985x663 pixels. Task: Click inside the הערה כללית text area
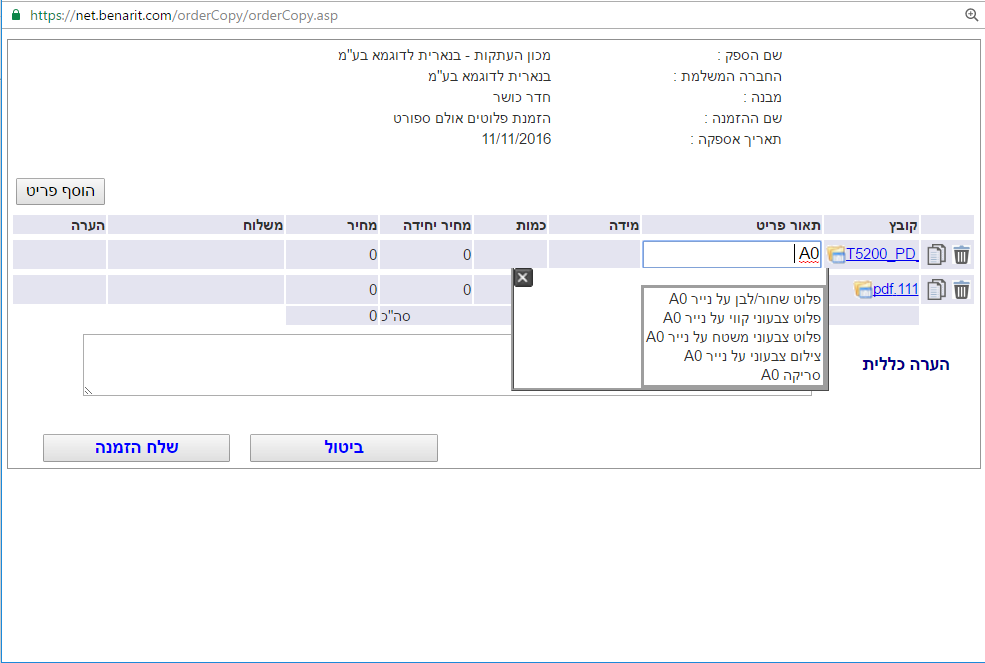(x=300, y=364)
